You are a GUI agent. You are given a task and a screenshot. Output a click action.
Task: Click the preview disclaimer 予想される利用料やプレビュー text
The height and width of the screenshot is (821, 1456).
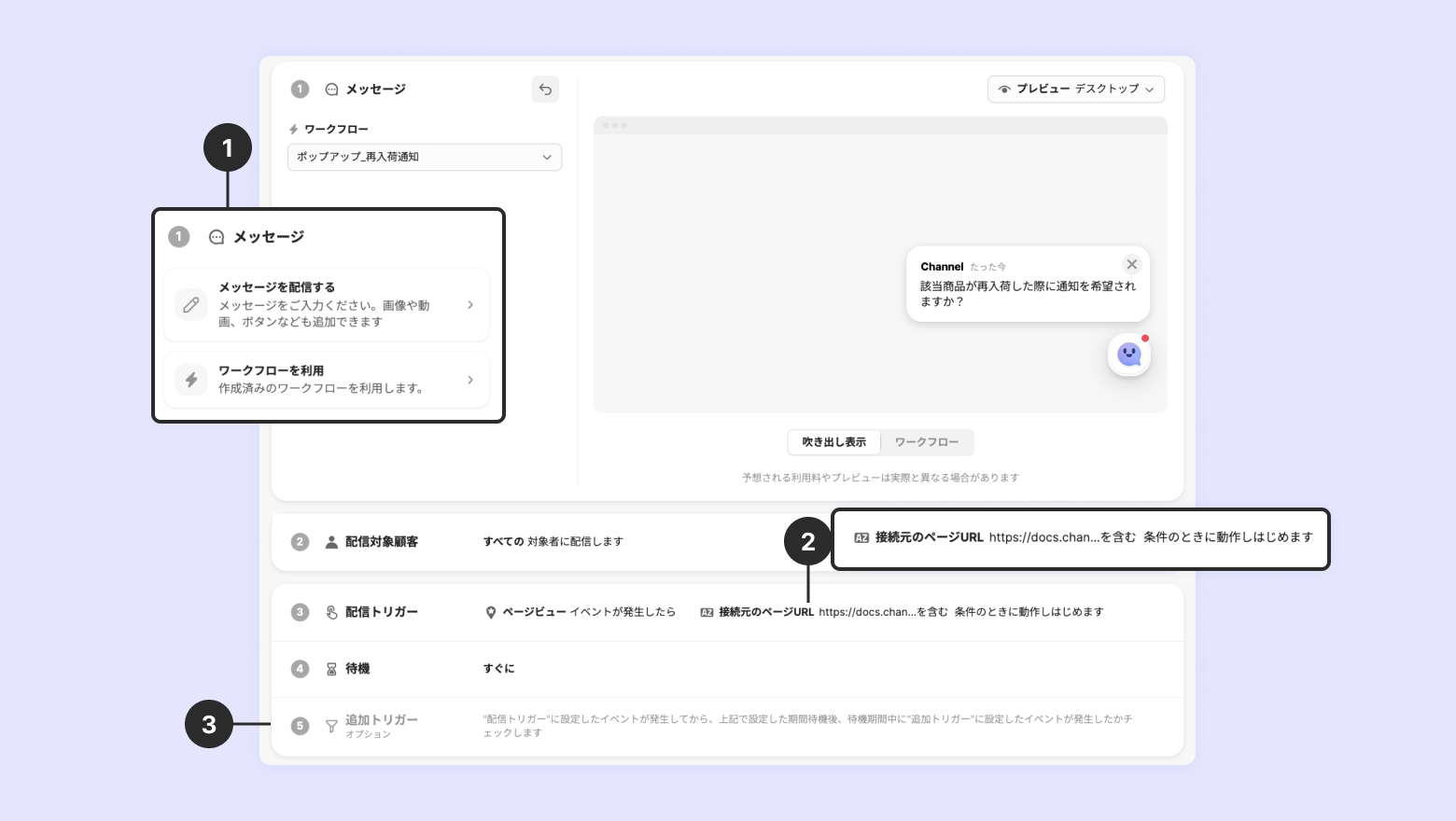[x=880, y=478]
